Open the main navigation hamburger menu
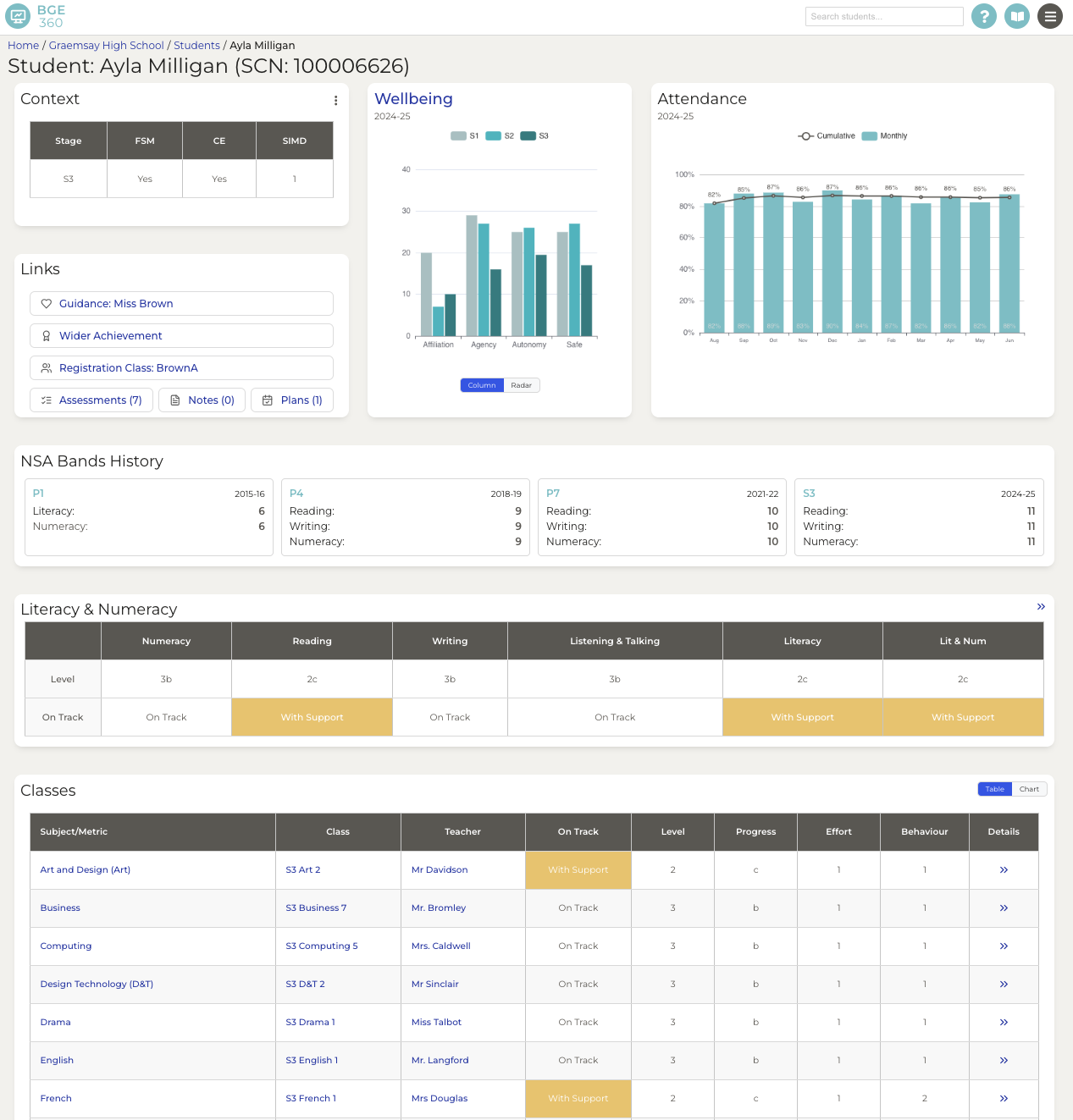 (1049, 16)
